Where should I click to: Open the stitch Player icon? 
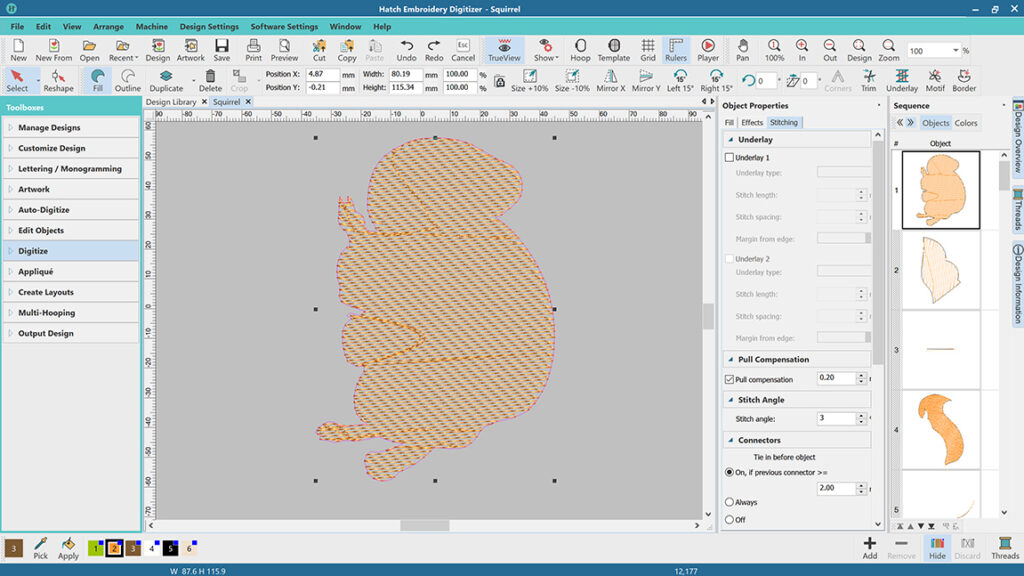(708, 50)
